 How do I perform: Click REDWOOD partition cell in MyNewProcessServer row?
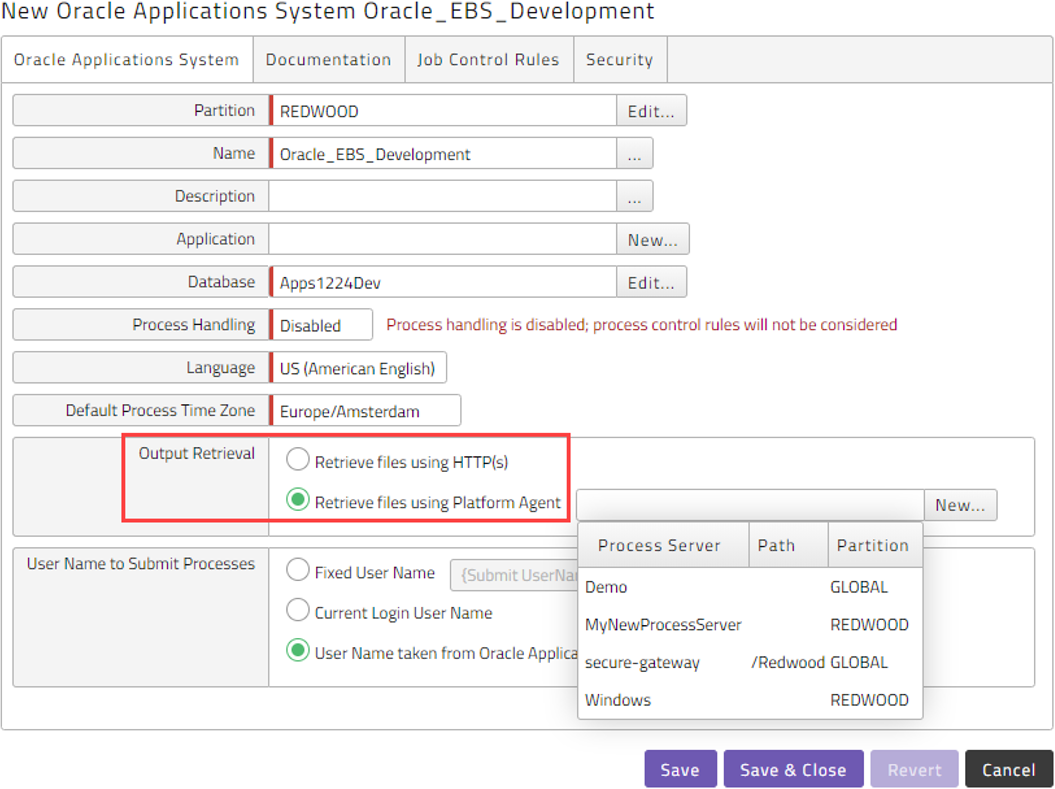[x=869, y=625]
